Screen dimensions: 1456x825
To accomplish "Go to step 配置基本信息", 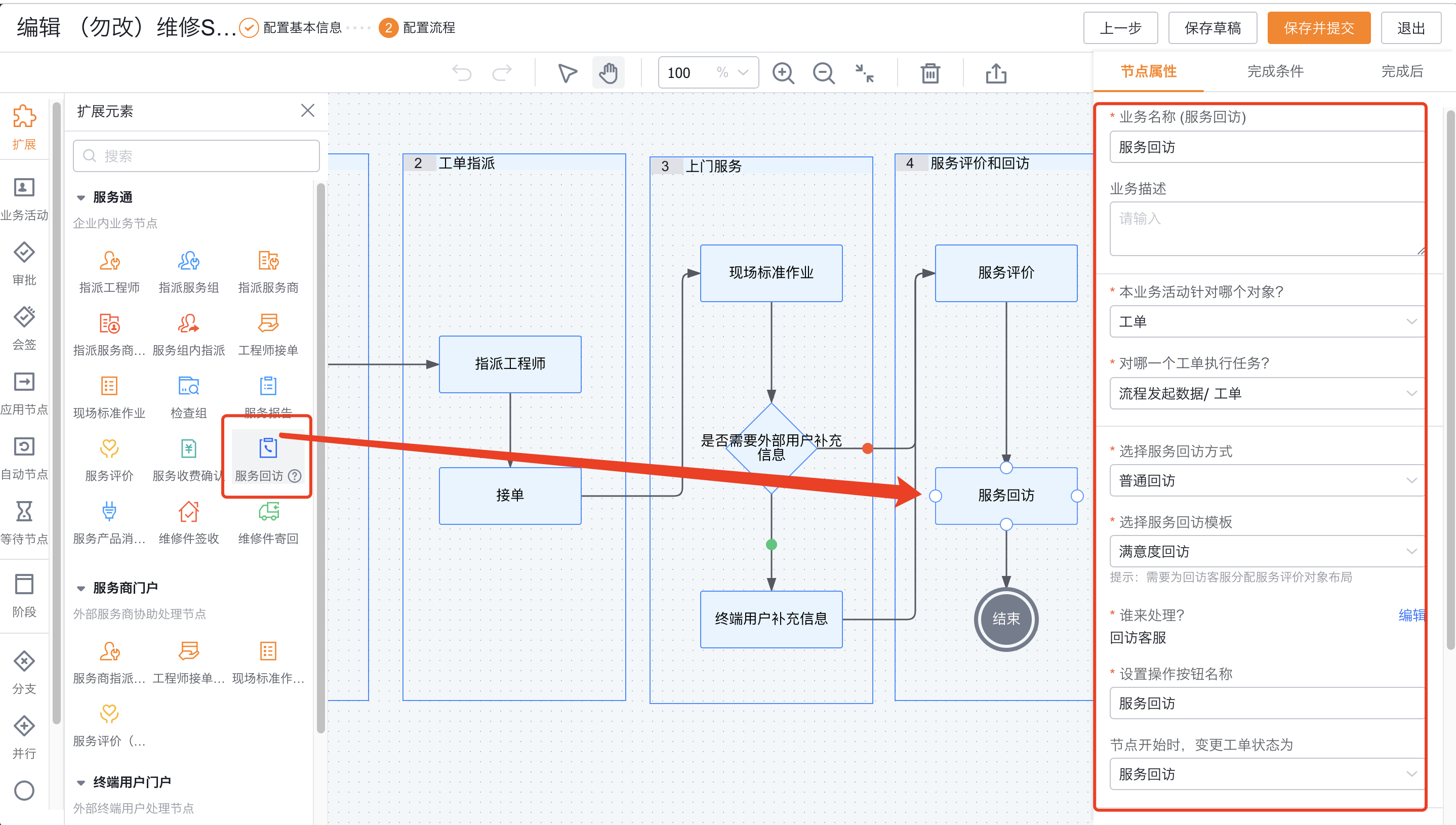I will click(291, 28).
